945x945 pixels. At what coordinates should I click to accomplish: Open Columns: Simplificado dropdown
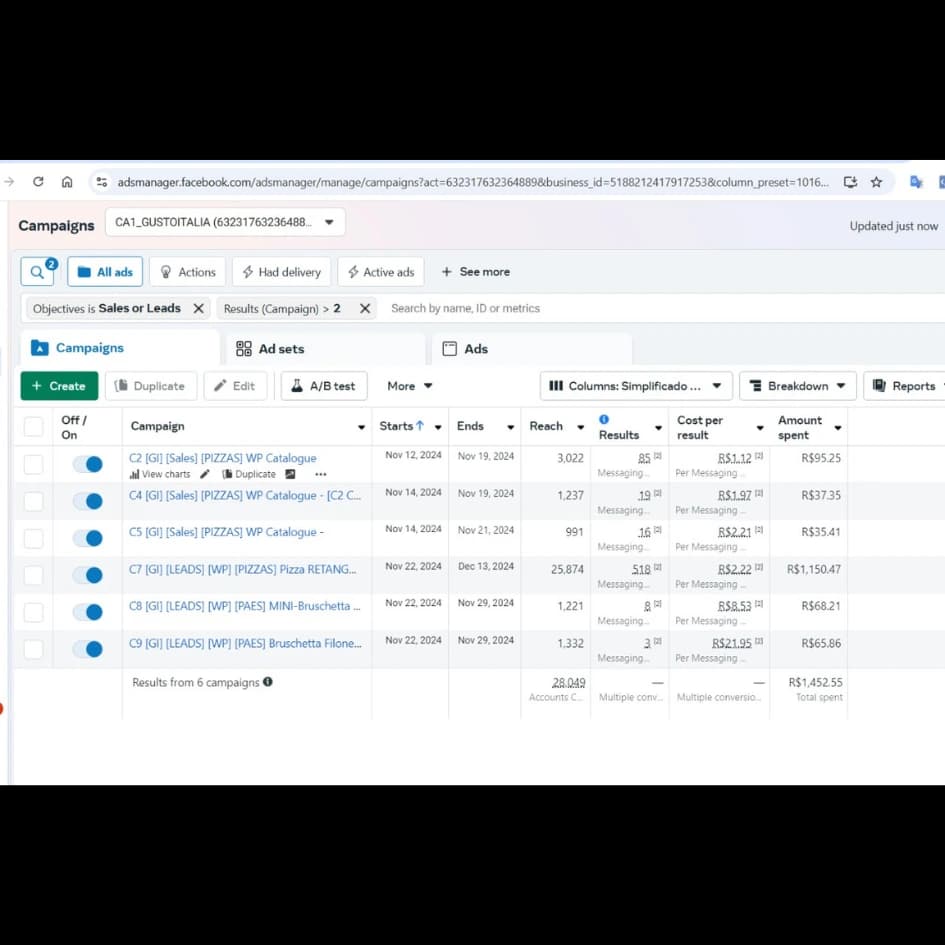pyautogui.click(x=636, y=386)
